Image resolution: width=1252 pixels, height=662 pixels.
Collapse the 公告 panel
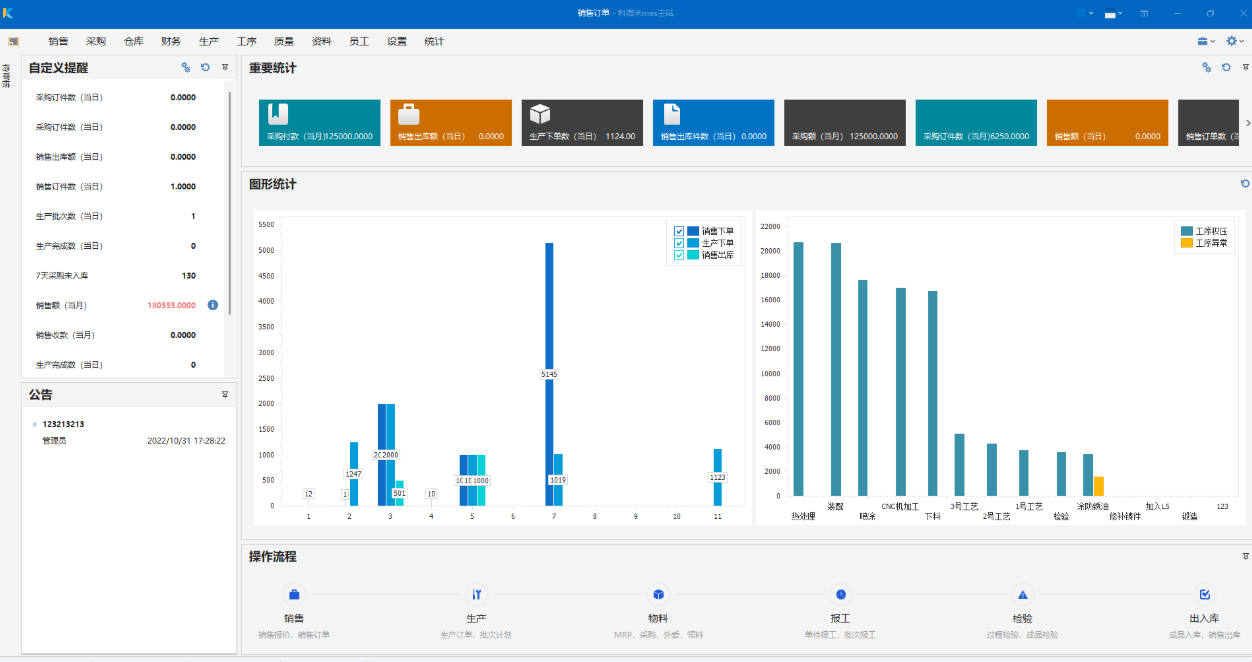pyautogui.click(x=225, y=395)
